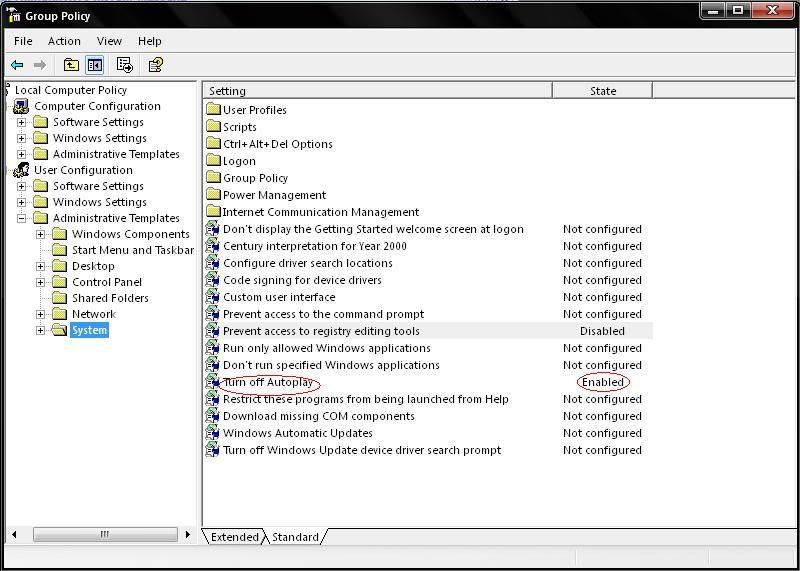Viewport: 800px width, 571px height.
Task: Click the Group Policy window title icon
Action: (14, 15)
